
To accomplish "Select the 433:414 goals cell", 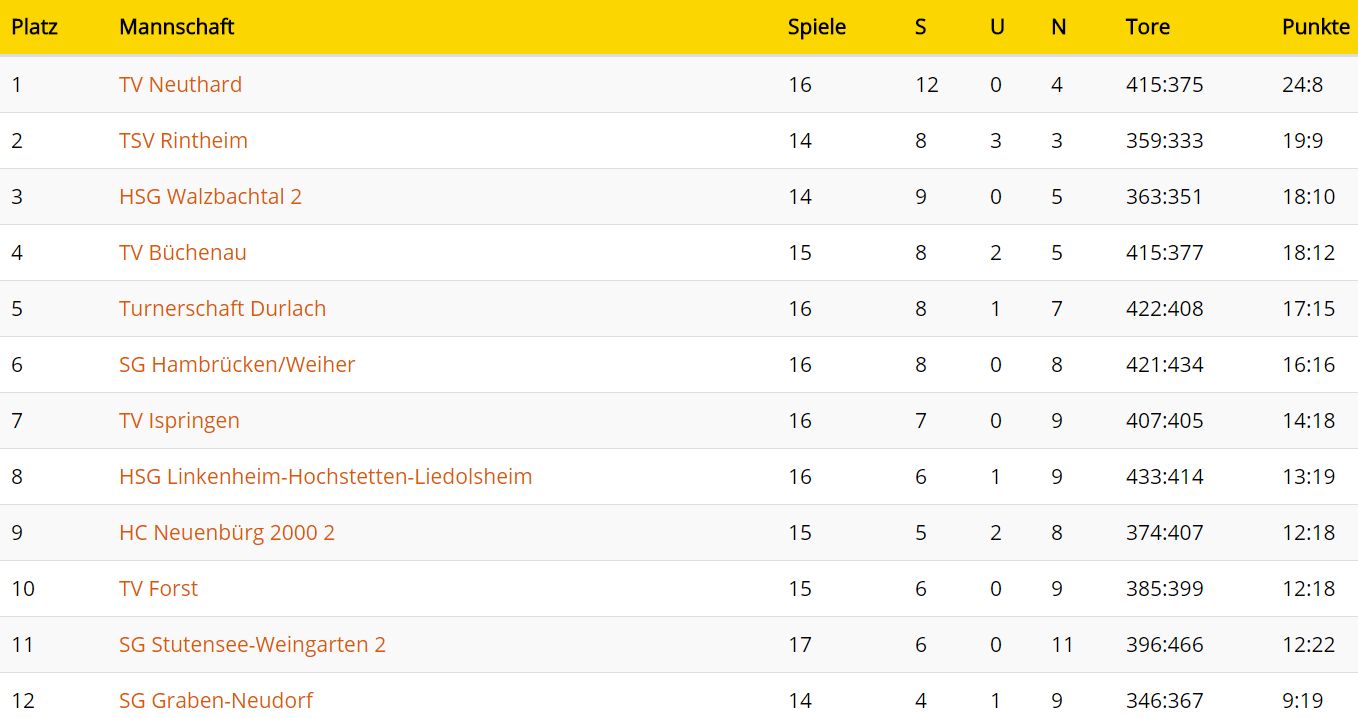I will 1164,476.
